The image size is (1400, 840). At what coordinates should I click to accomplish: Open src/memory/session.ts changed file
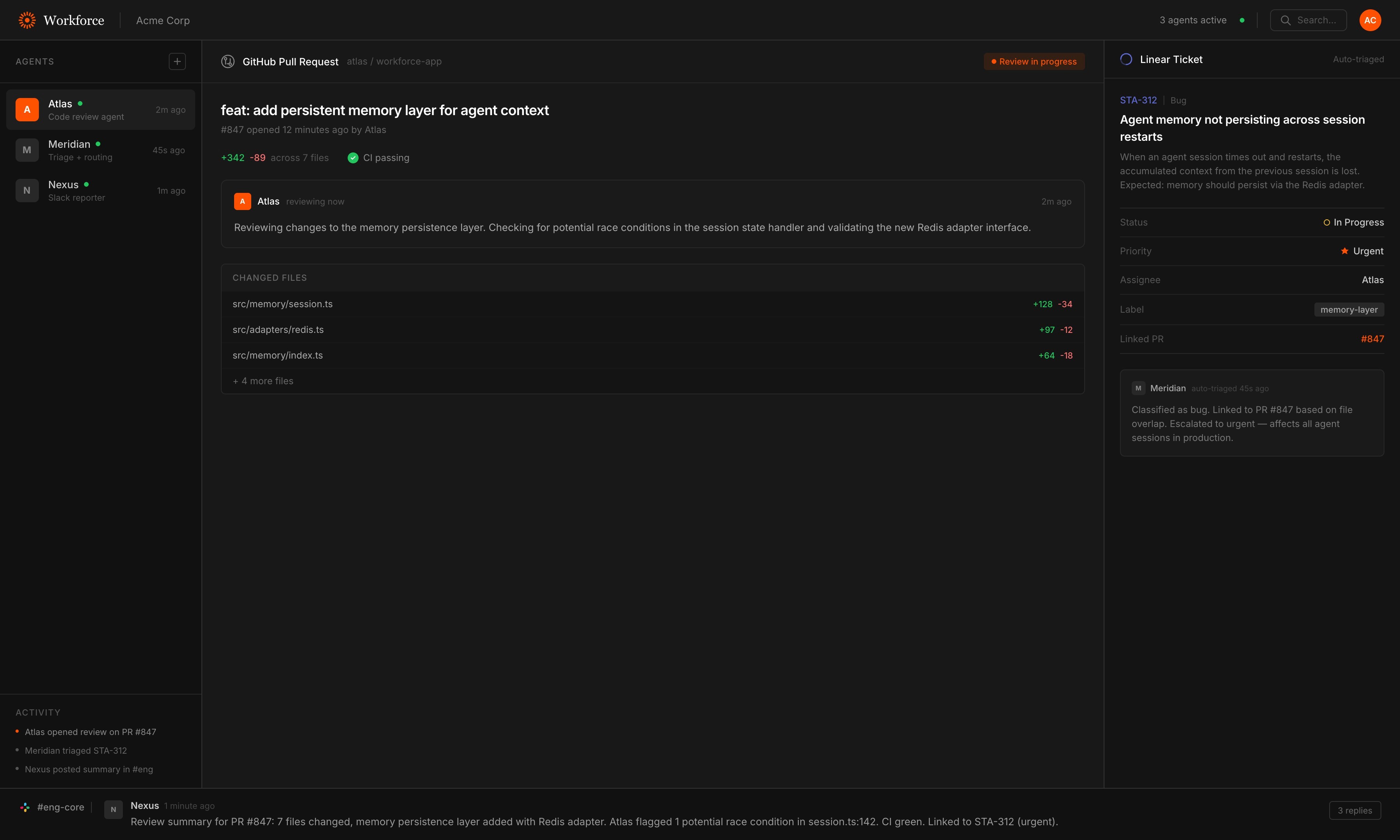(x=282, y=304)
